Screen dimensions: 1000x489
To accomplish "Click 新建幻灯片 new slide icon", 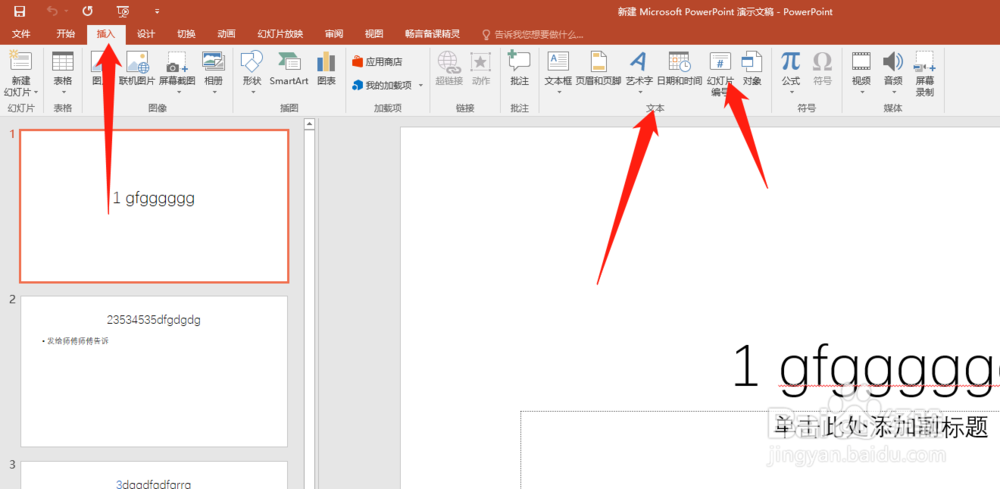I will pos(21,62).
